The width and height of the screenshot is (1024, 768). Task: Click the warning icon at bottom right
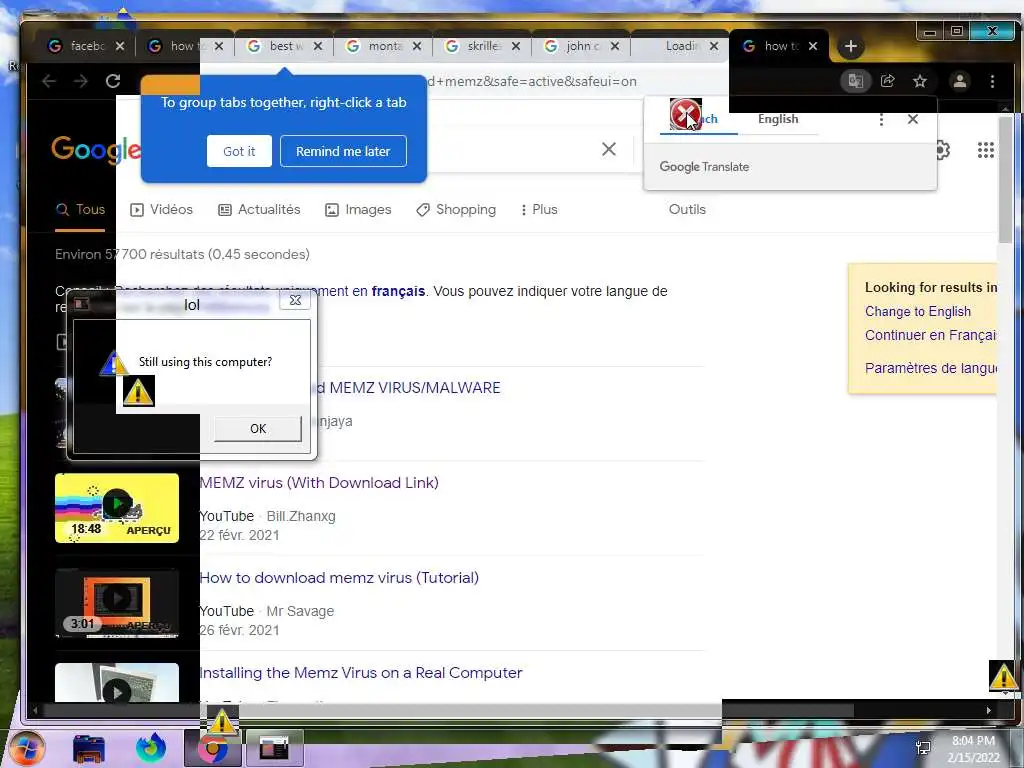tap(1003, 677)
